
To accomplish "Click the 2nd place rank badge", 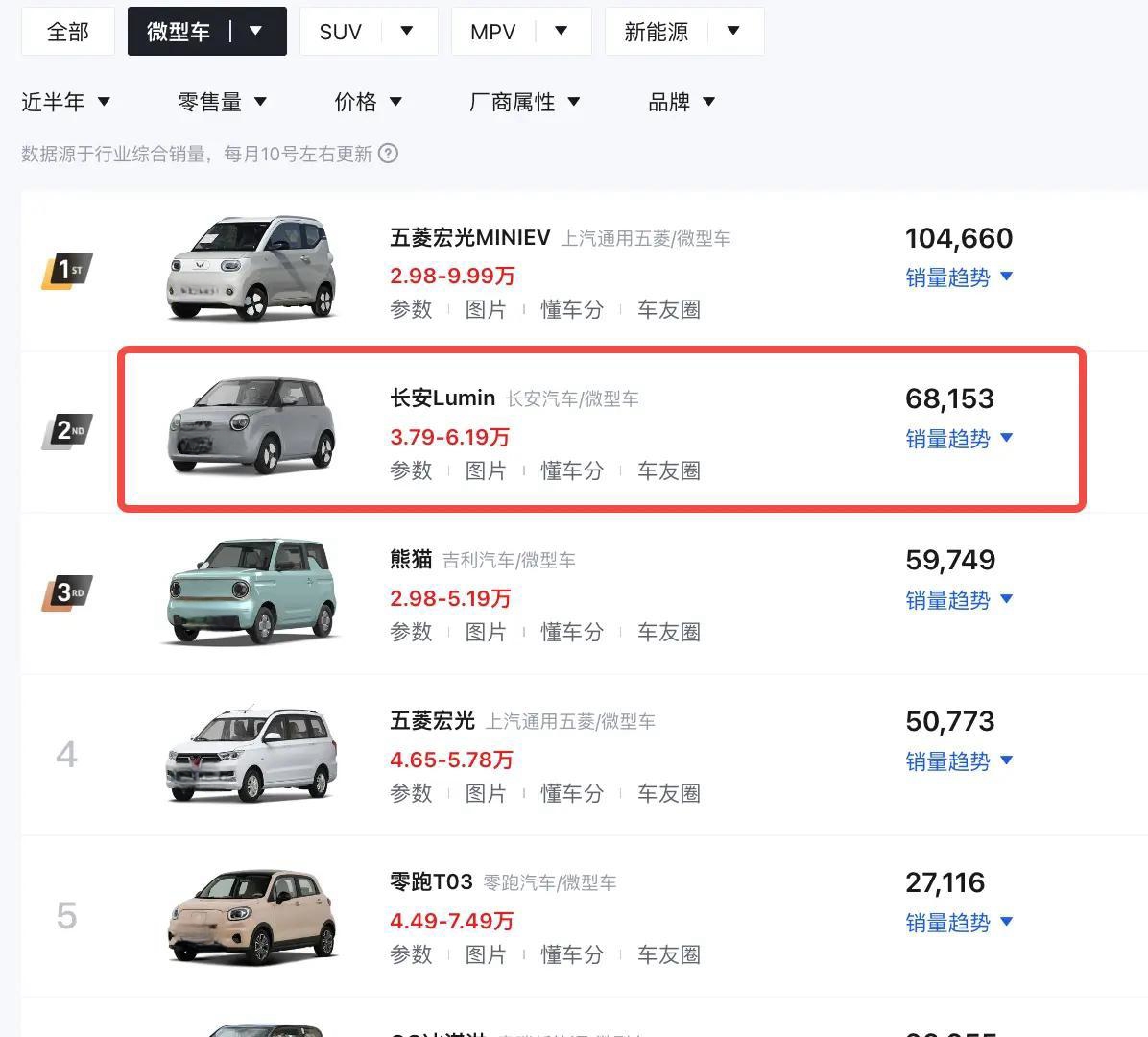I will pos(67,431).
